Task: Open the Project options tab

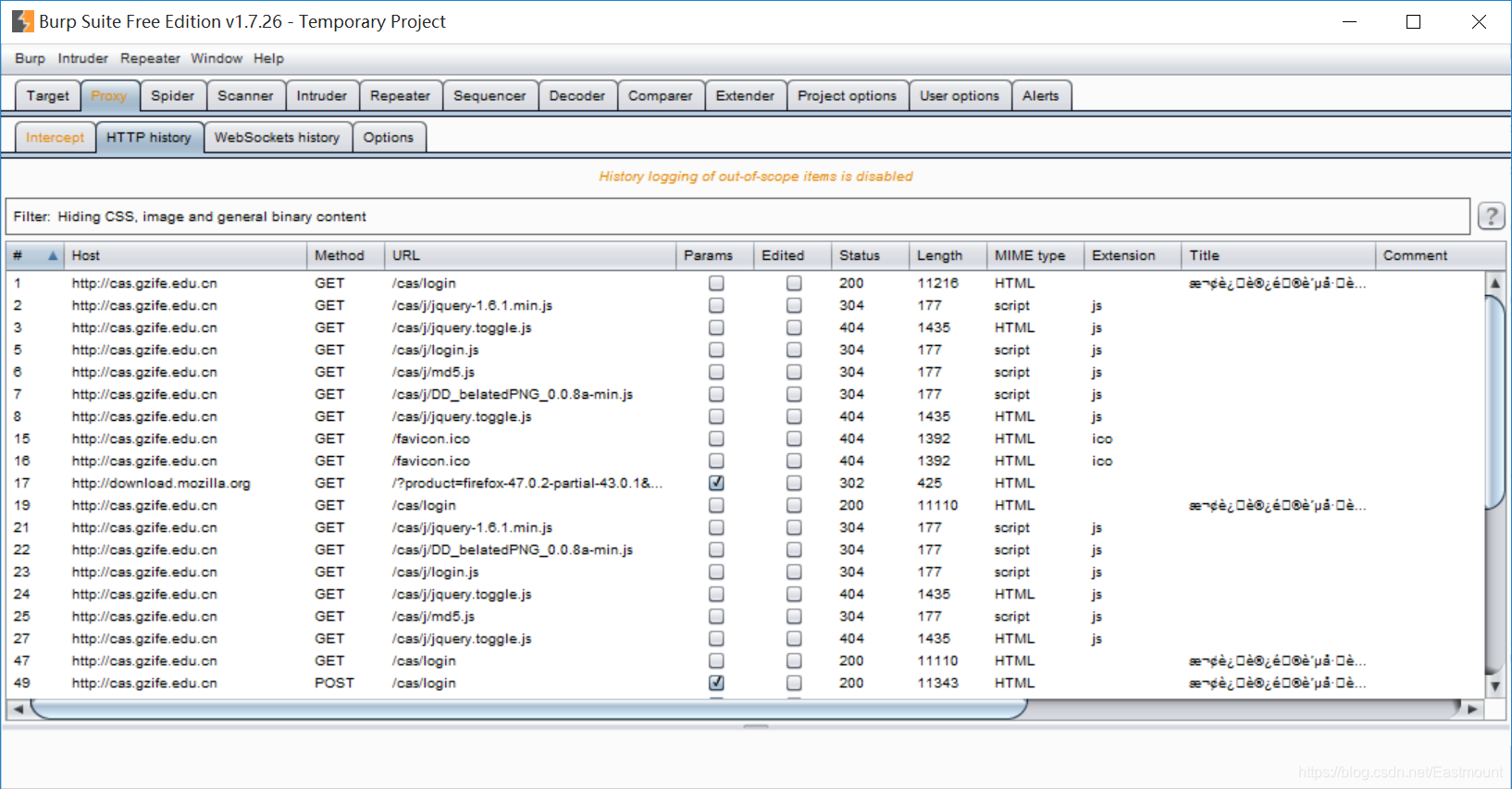Action: 847,95
